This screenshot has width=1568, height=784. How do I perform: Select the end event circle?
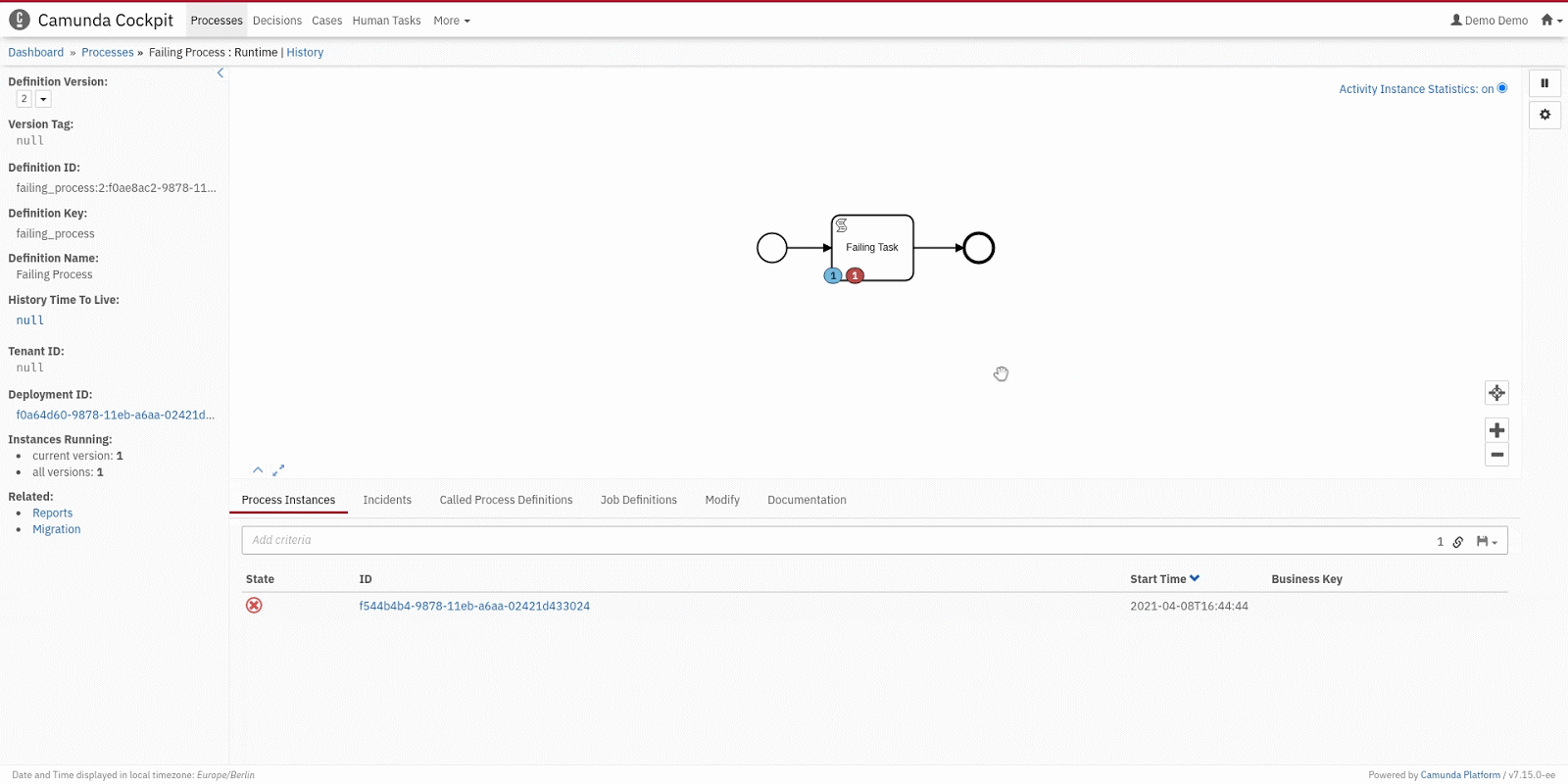[978, 248]
